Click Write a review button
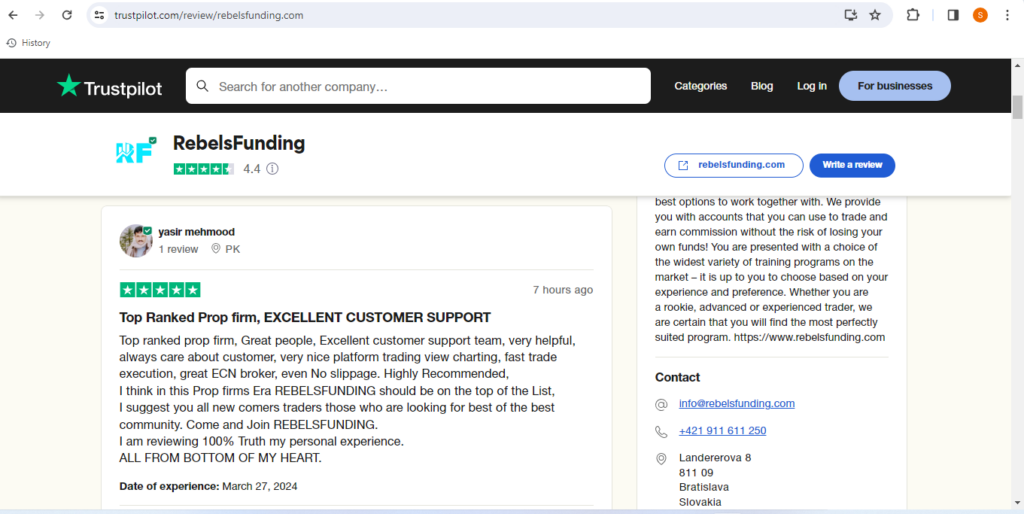This screenshot has height=514, width=1024. [852, 165]
